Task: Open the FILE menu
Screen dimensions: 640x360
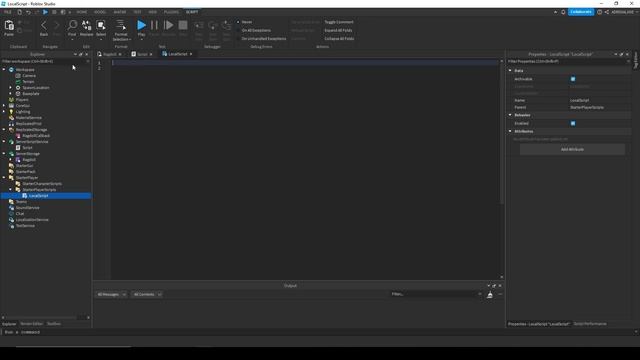Action: 8,12
